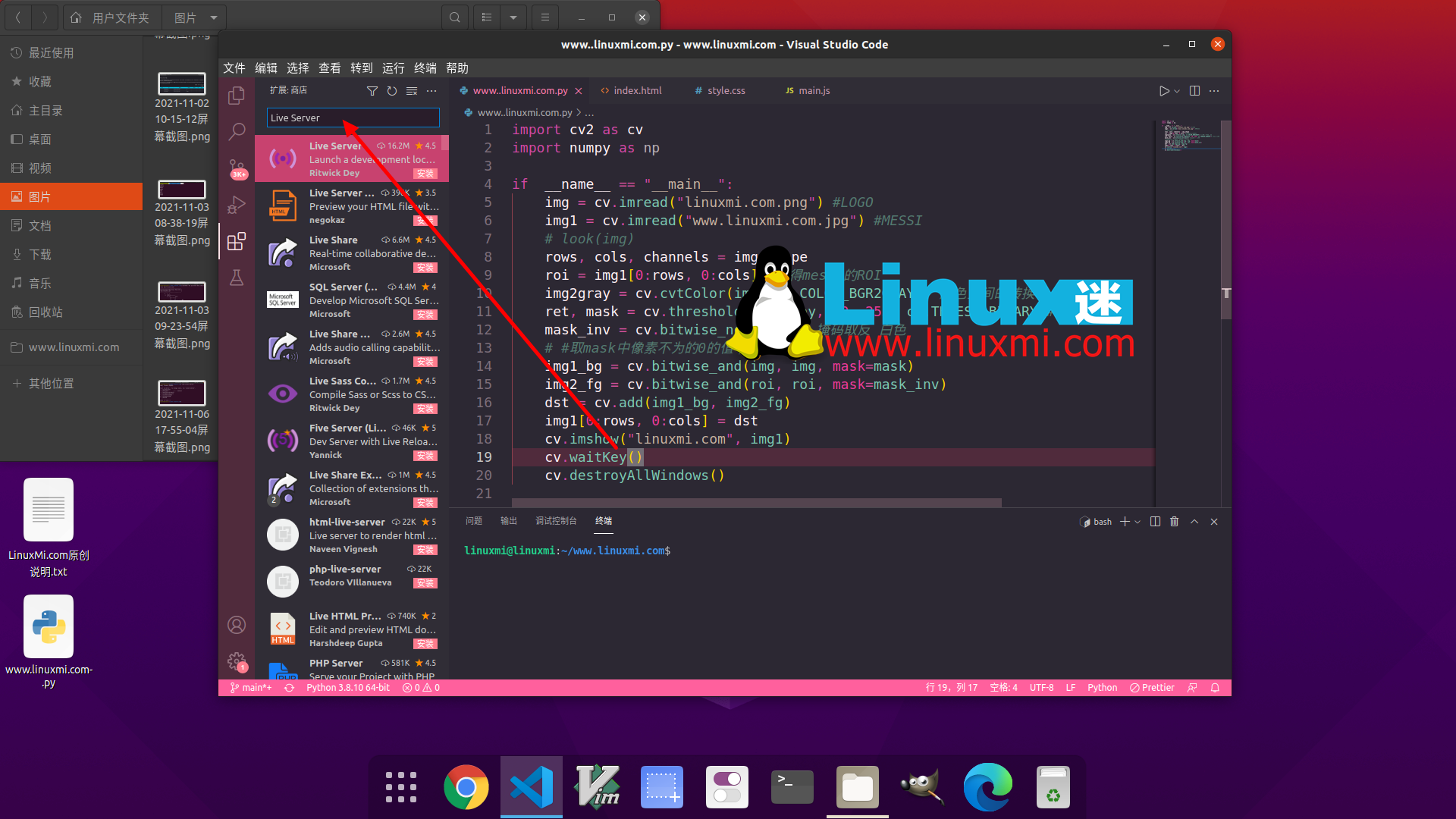Install the Live Server extension by Ritwick Dey
Image resolution: width=1456 pixels, height=819 pixels.
425,174
